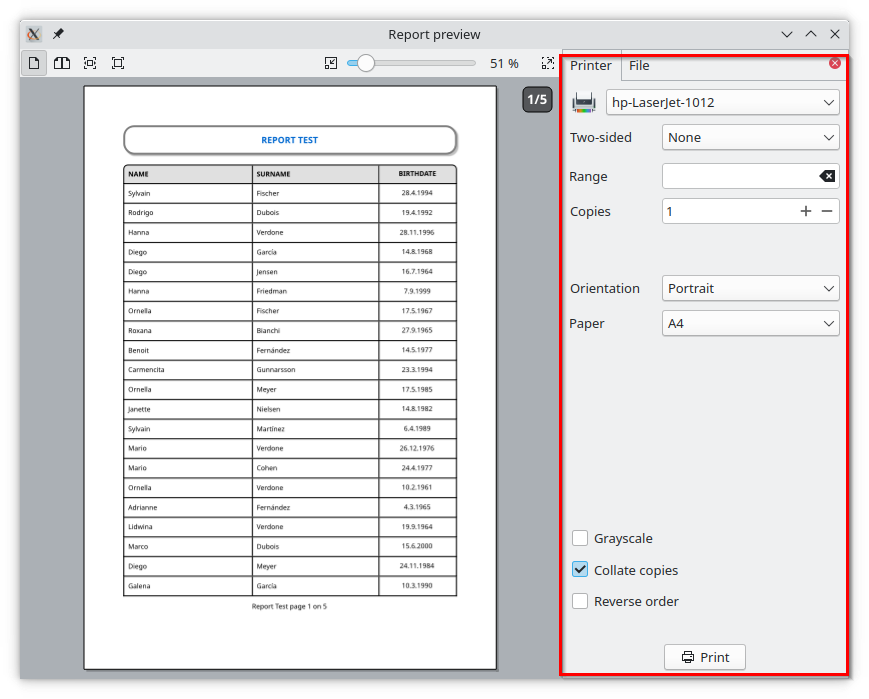This screenshot has width=869, height=699.
Task: Select single page view icon
Action: click(x=34, y=63)
